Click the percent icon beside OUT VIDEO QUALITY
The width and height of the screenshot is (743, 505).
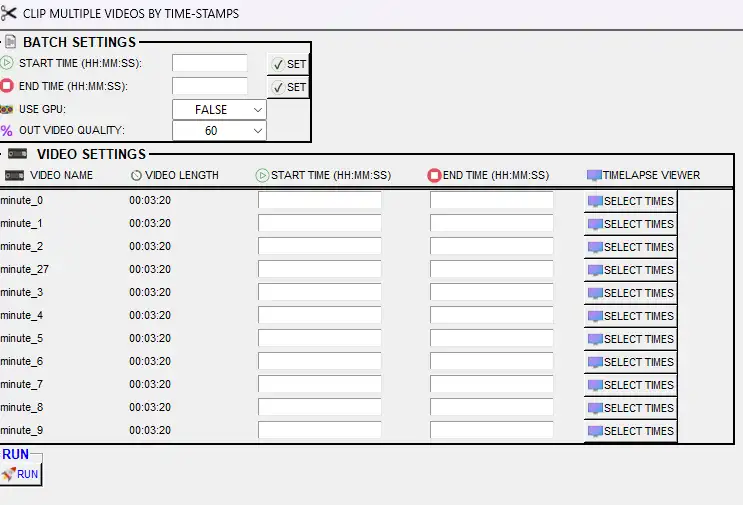pos(7,130)
